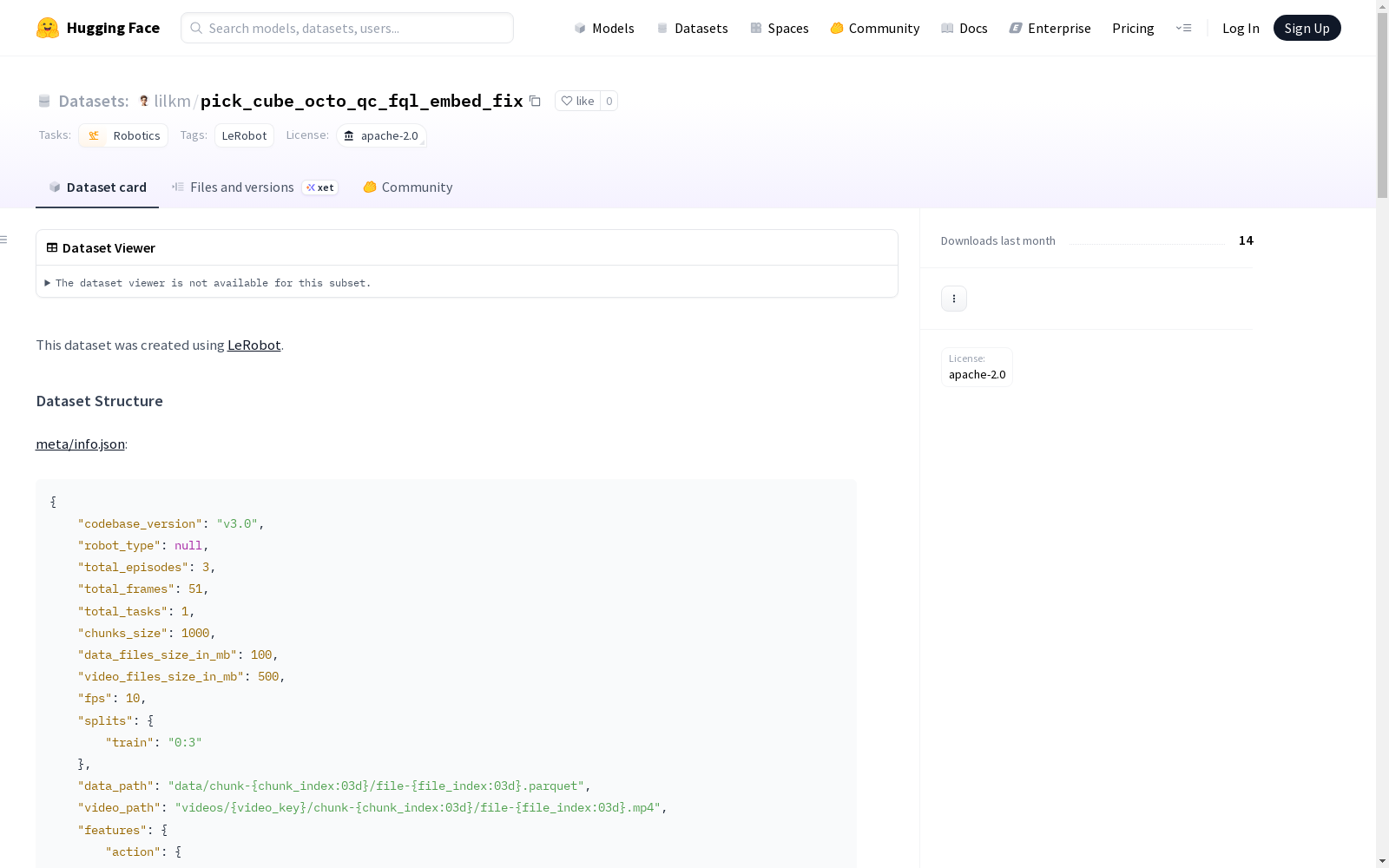Viewport: 1389px width, 868px height.
Task: Click the Robotics task tag
Action: (123, 135)
